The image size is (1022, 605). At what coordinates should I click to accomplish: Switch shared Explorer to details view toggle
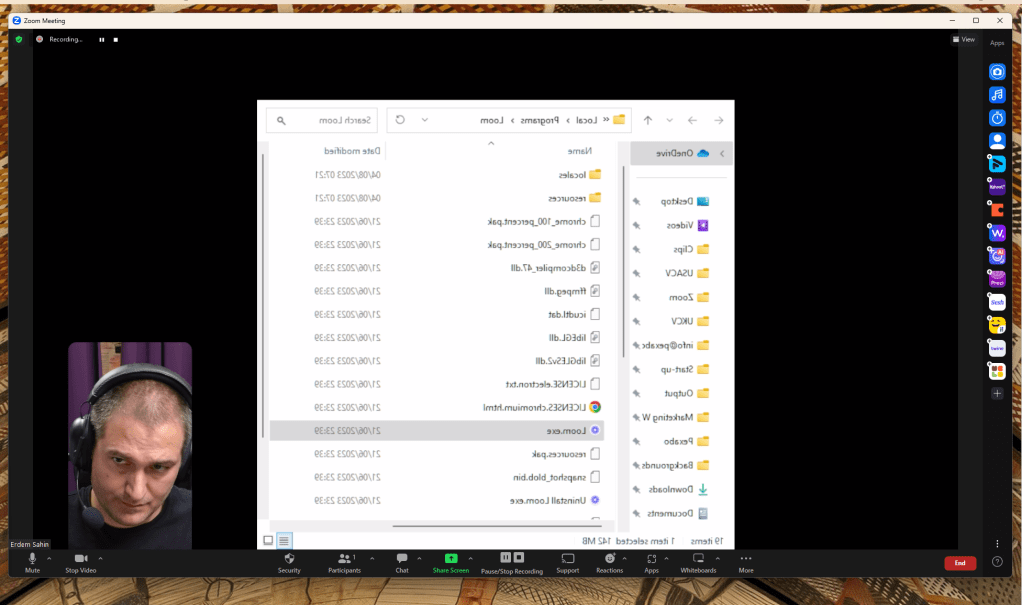284,540
